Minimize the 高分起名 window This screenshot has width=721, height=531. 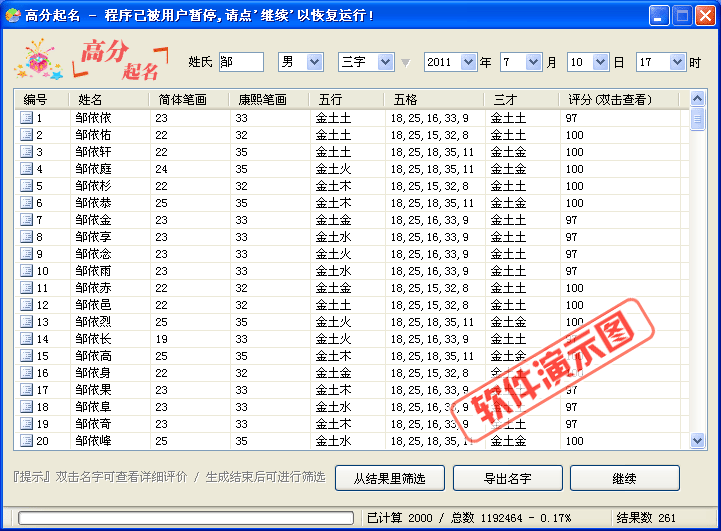coord(658,16)
